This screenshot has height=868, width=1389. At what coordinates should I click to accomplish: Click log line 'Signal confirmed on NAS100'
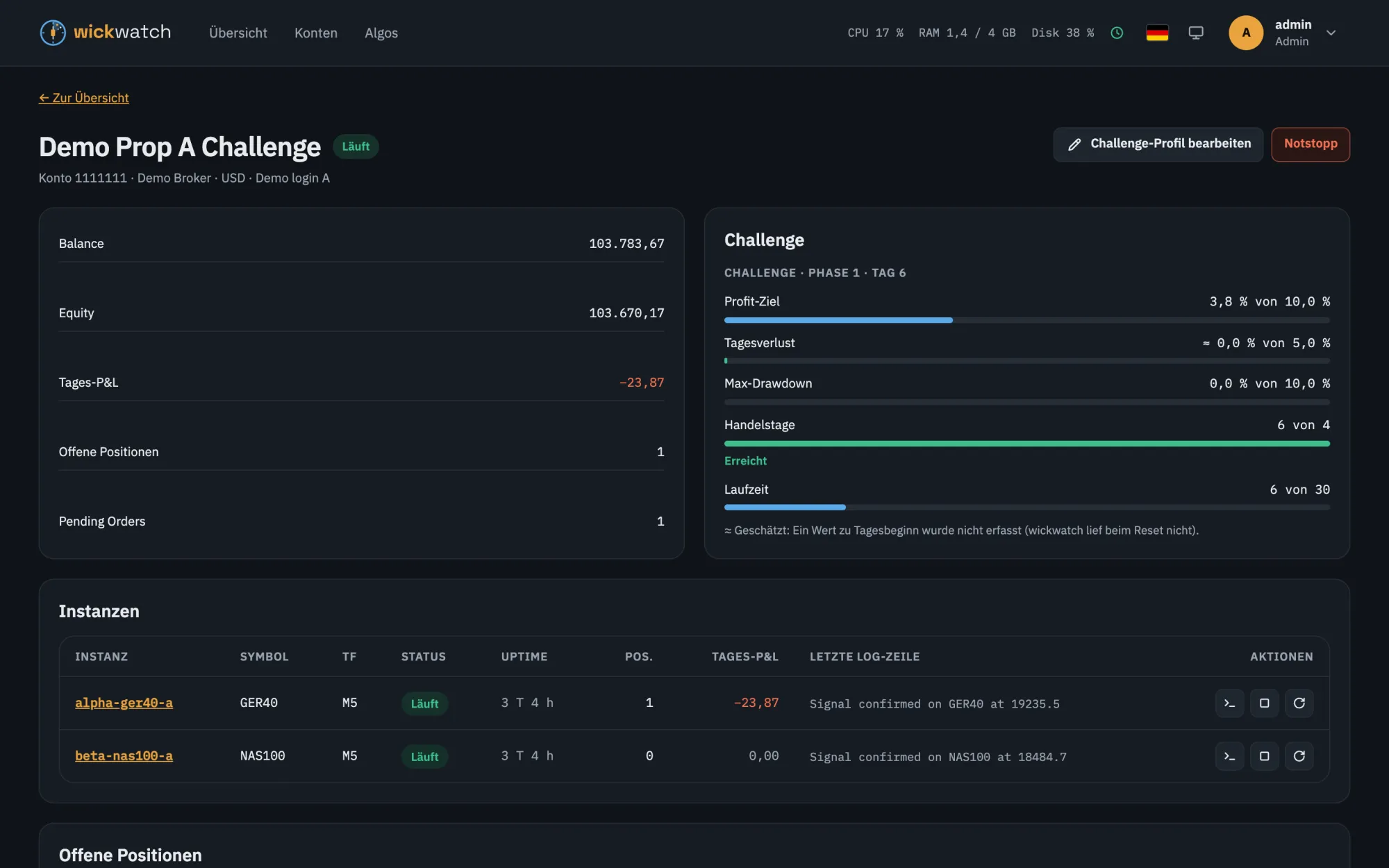[938, 757]
